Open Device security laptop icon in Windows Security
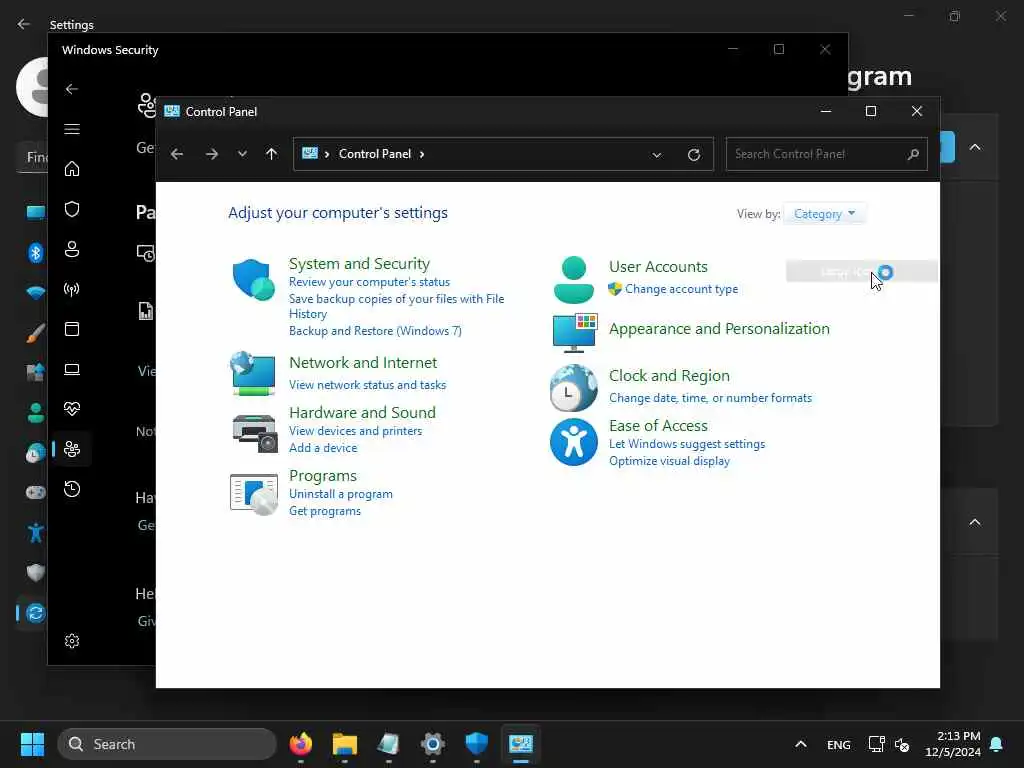Screen dimensions: 1024x768 (72, 369)
